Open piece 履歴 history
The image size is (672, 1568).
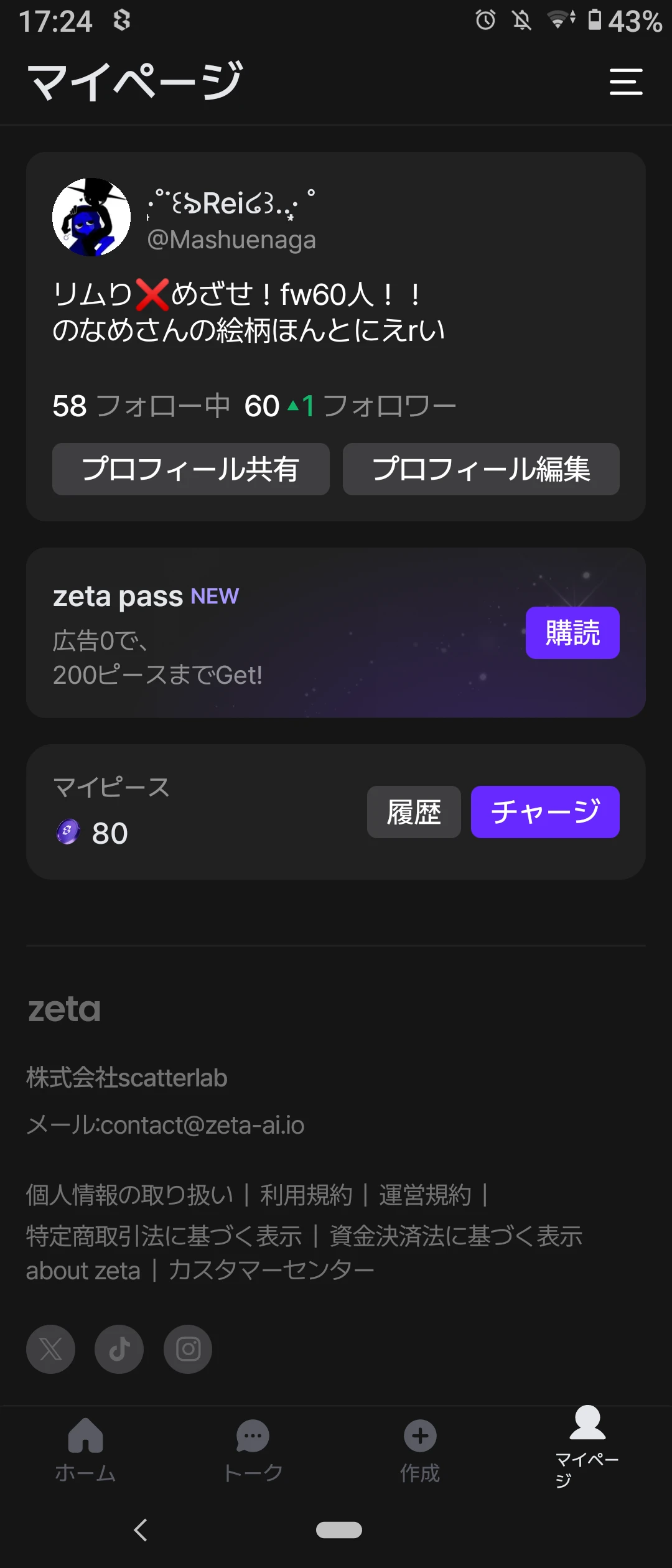pos(414,812)
